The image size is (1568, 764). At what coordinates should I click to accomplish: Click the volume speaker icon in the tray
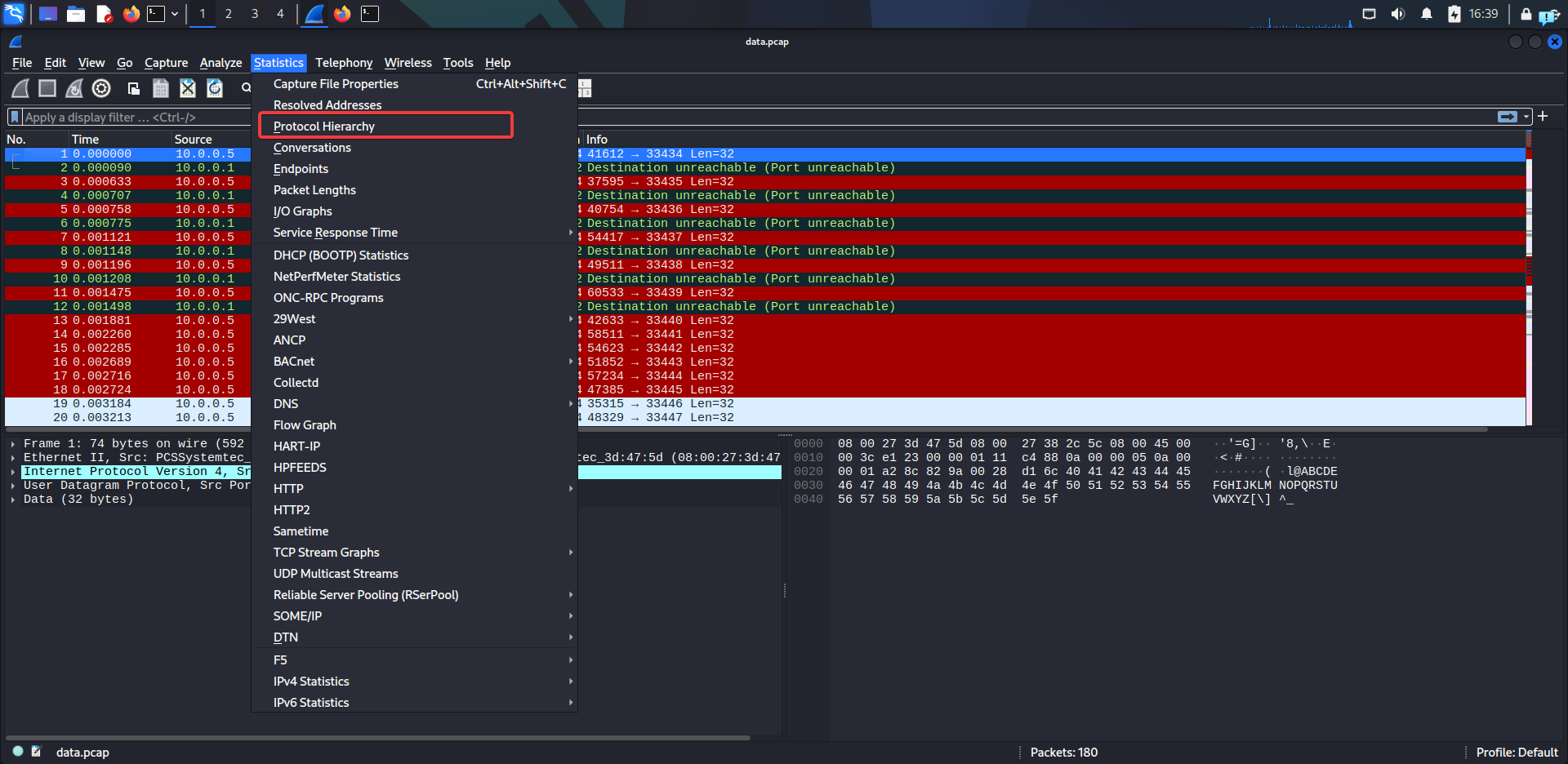(x=1398, y=14)
